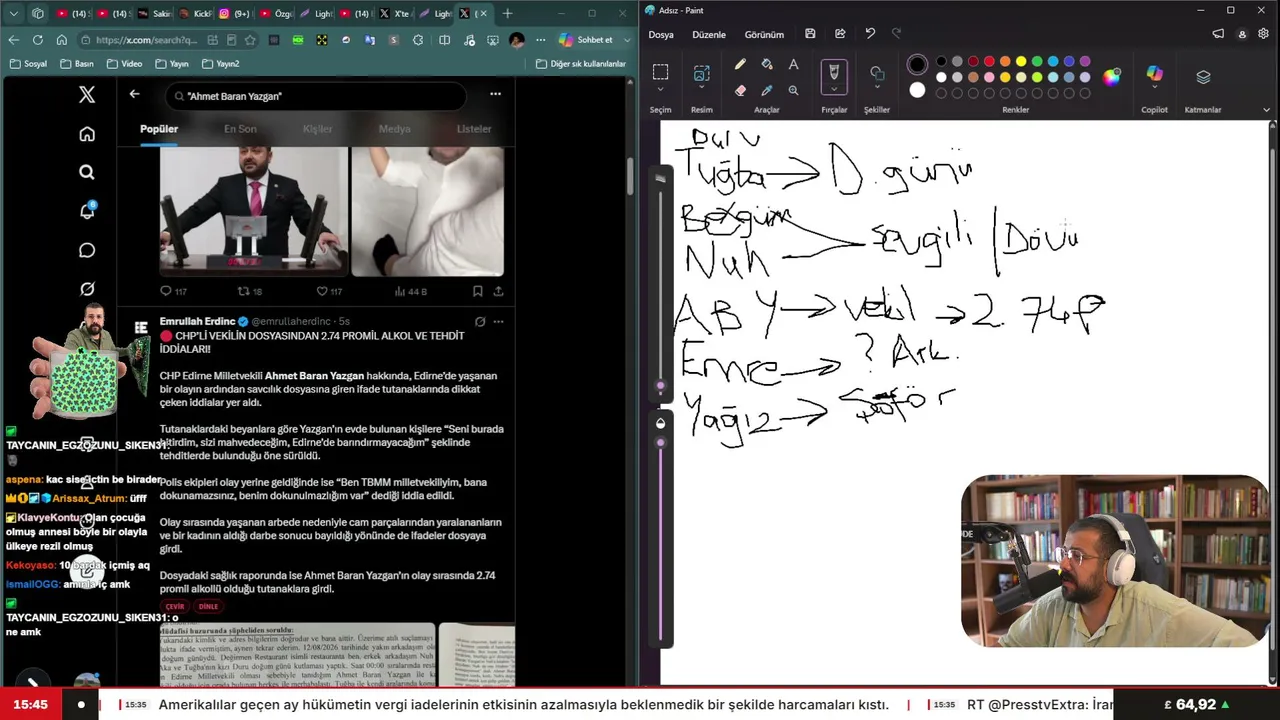Viewport: 1280px width, 720px height.
Task: Click the Sohbet et Copilot button
Action: 586,40
